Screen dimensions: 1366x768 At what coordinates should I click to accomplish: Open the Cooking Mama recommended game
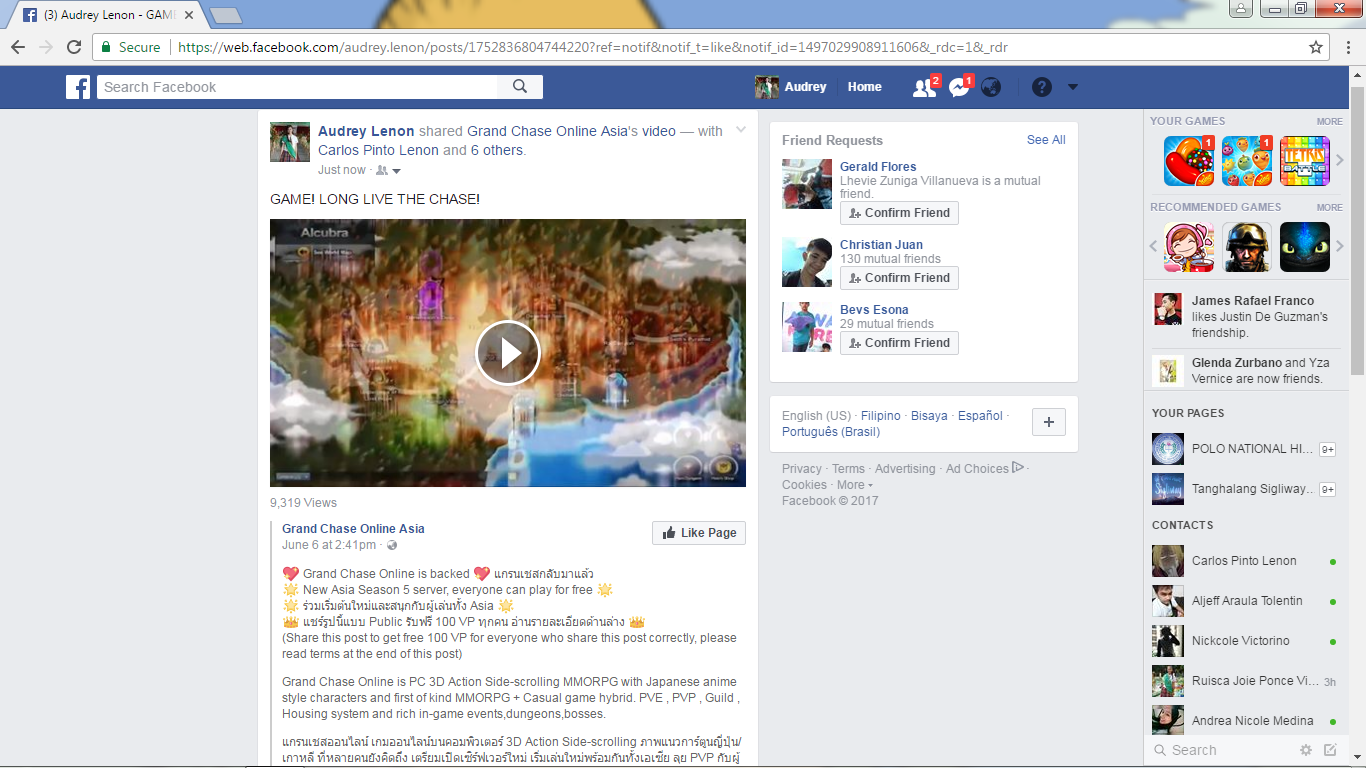(1189, 247)
